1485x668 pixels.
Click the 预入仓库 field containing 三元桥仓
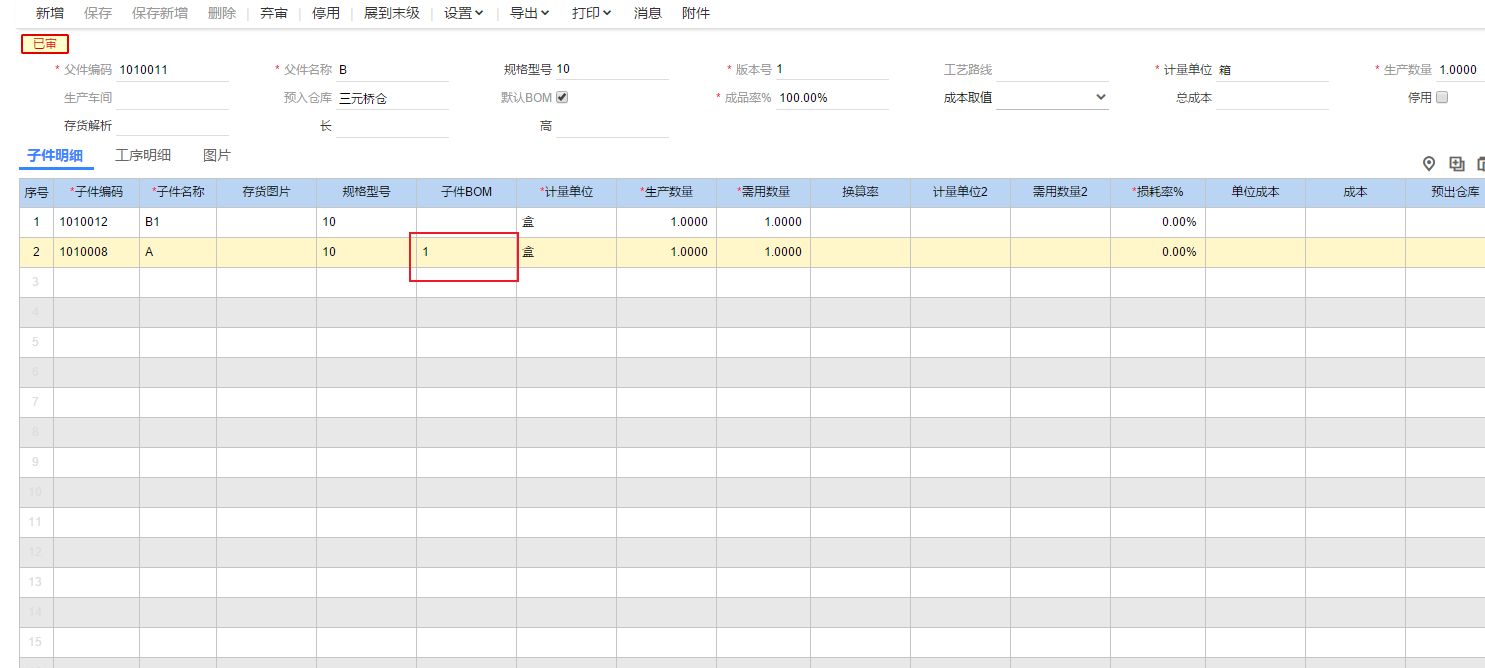[x=392, y=98]
